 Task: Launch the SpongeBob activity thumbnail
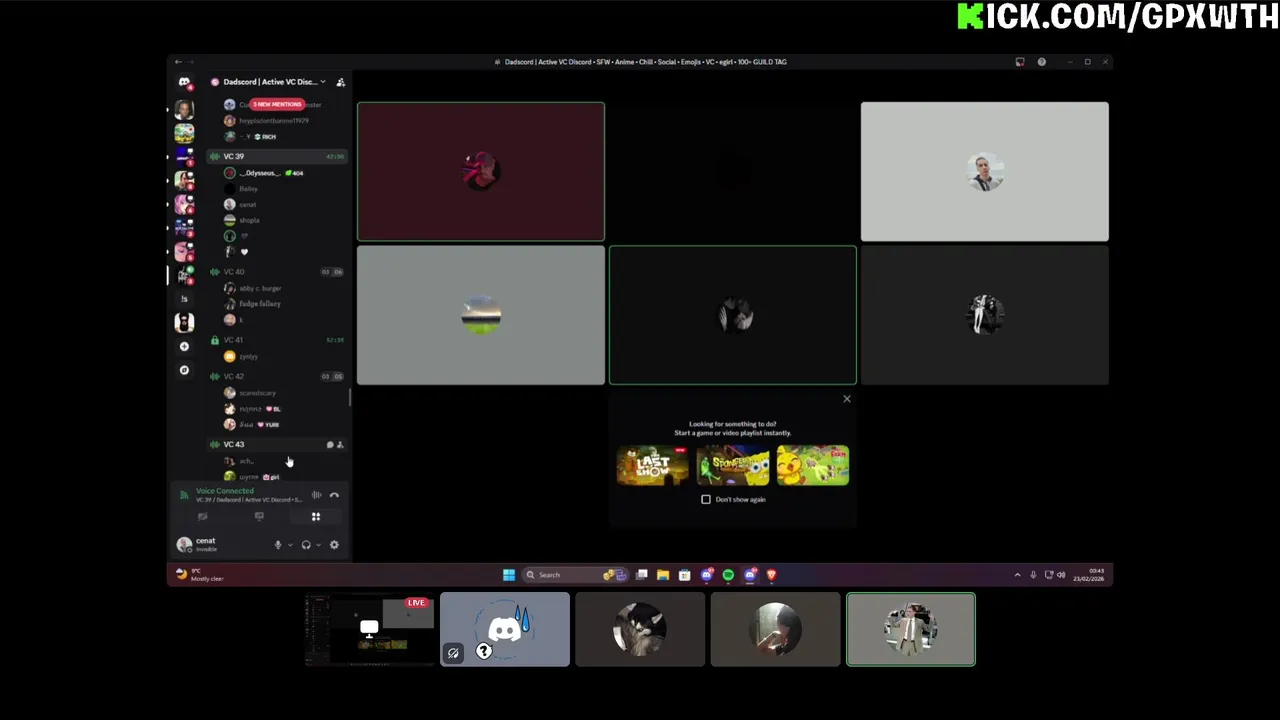[733, 465]
